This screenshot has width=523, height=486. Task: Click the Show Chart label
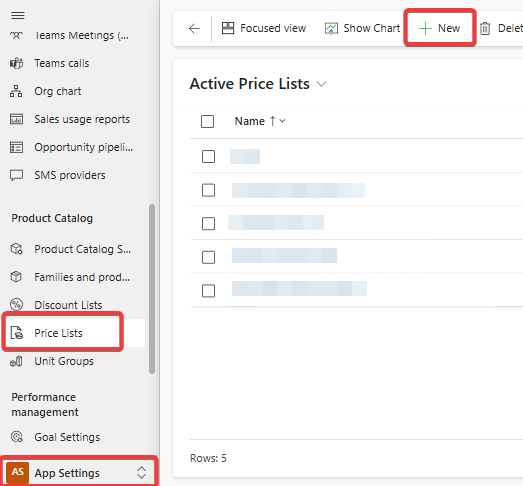click(x=372, y=28)
